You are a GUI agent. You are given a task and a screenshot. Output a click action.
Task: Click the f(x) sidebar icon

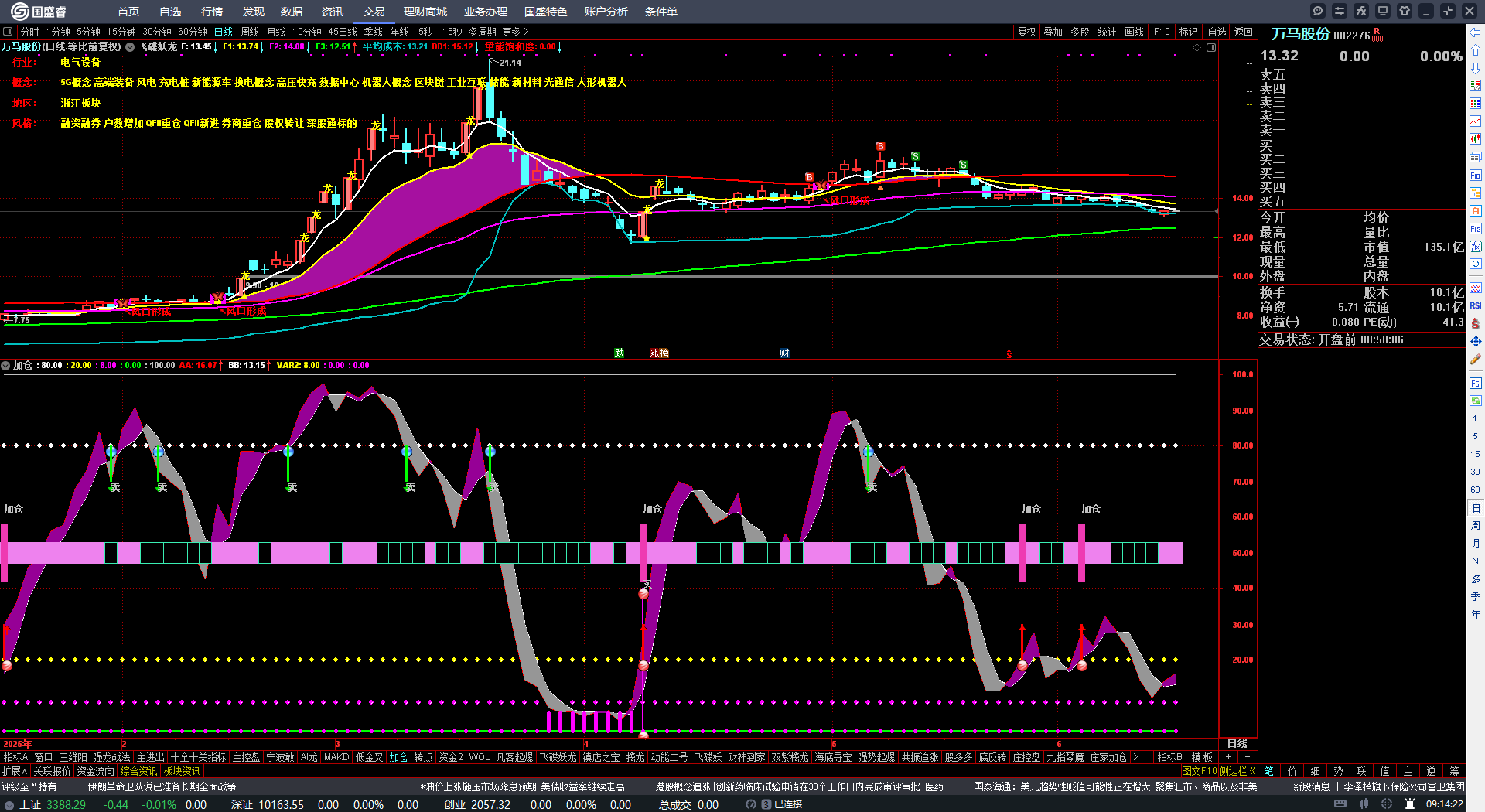click(1476, 247)
